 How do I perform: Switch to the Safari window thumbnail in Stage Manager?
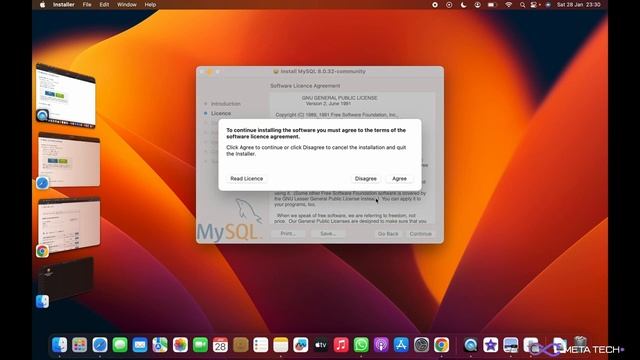tap(69, 160)
